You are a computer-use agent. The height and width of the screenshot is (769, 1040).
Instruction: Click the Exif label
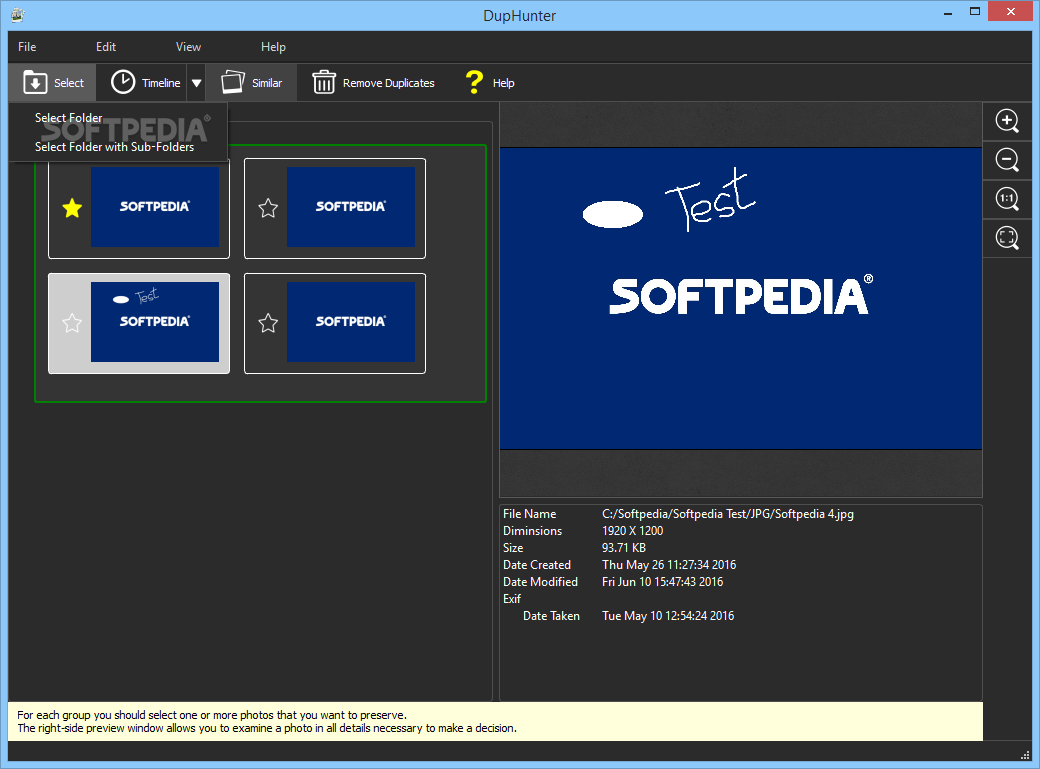pyautogui.click(x=511, y=598)
